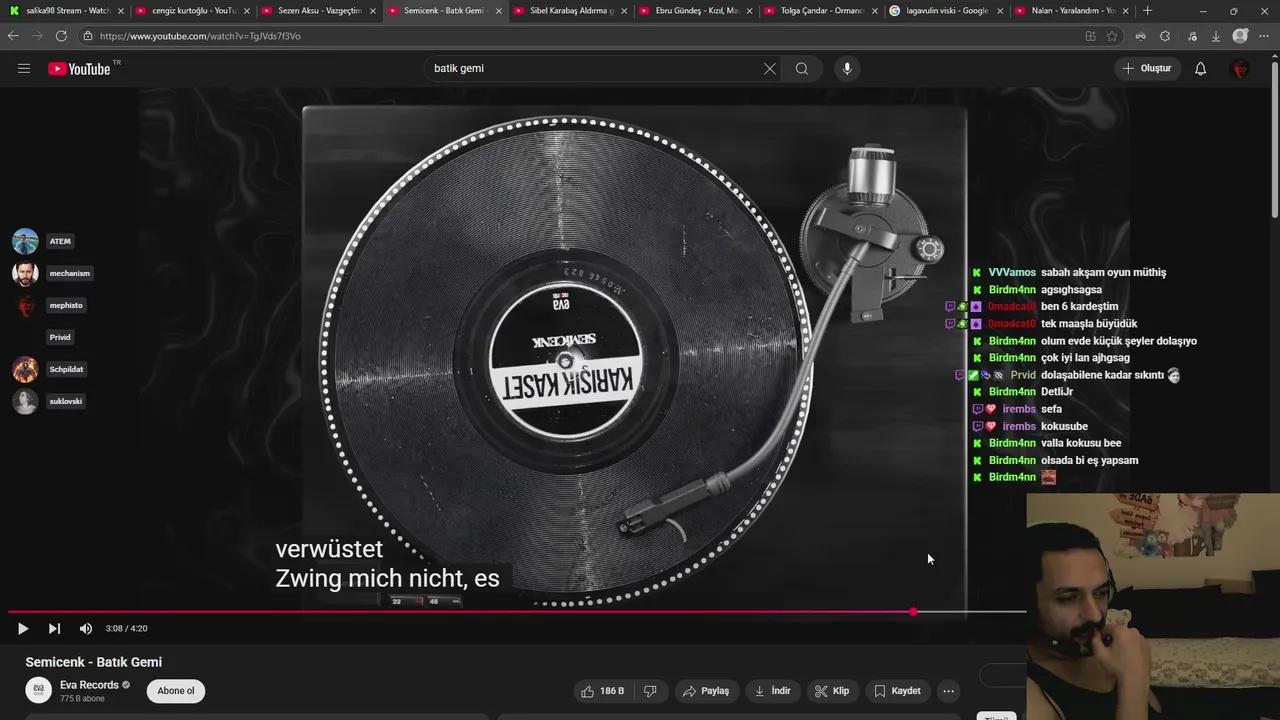Open the media control music icon
This screenshot has width=1280, height=720.
(1191, 36)
